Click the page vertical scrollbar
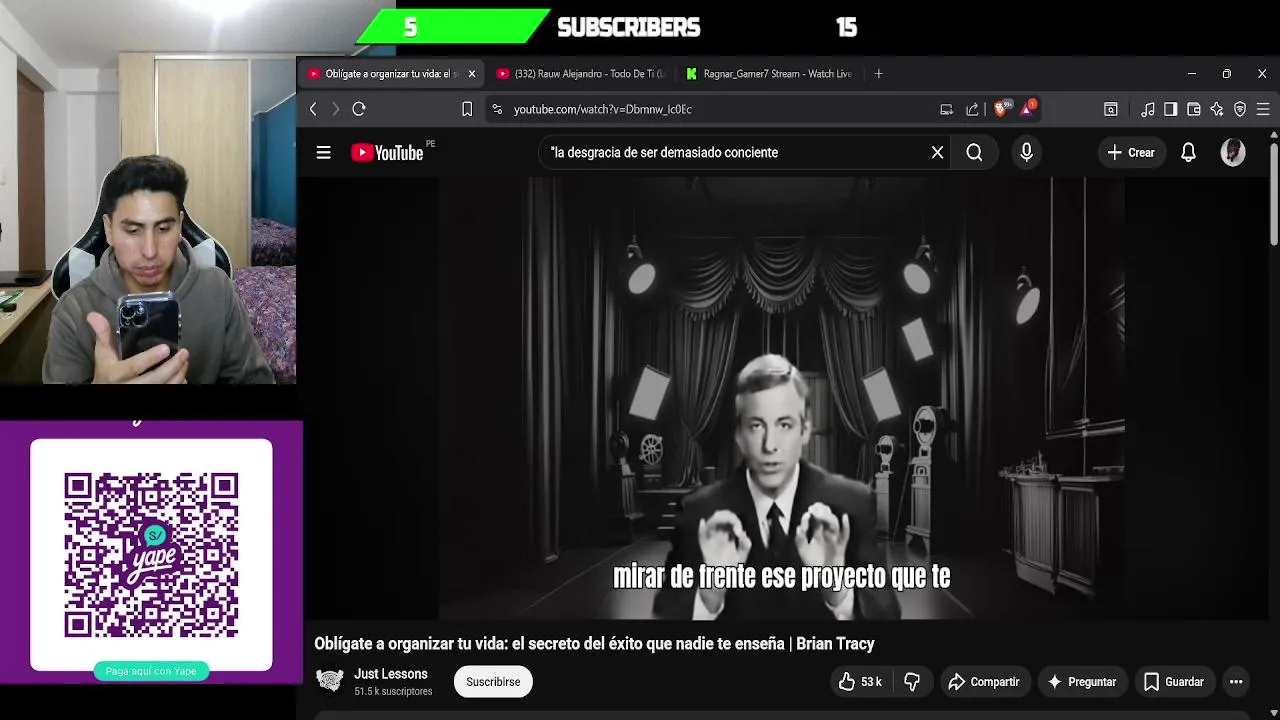Image resolution: width=1280 pixels, height=720 pixels. 1274,194
